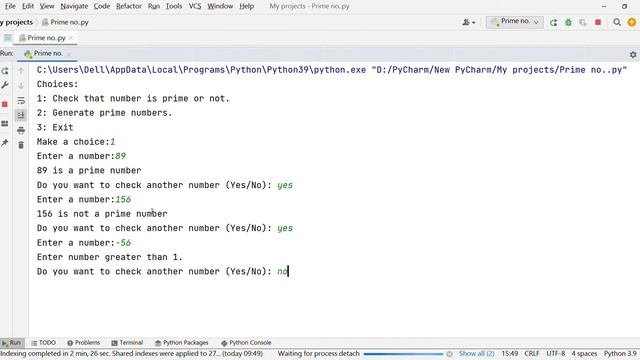
Task: Open the Run tool window button
Action: click(11, 343)
